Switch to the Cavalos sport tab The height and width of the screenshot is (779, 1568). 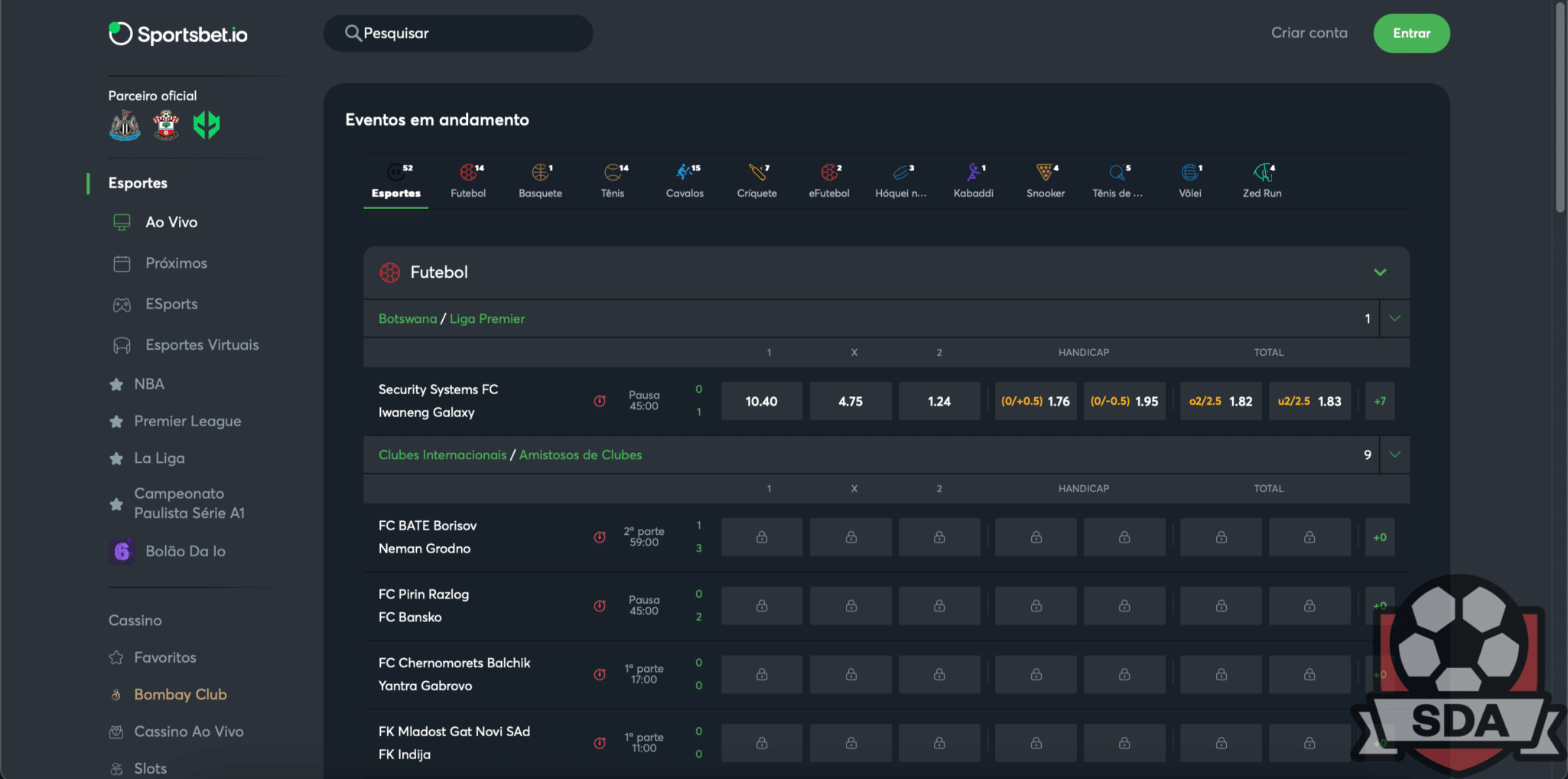(x=685, y=182)
